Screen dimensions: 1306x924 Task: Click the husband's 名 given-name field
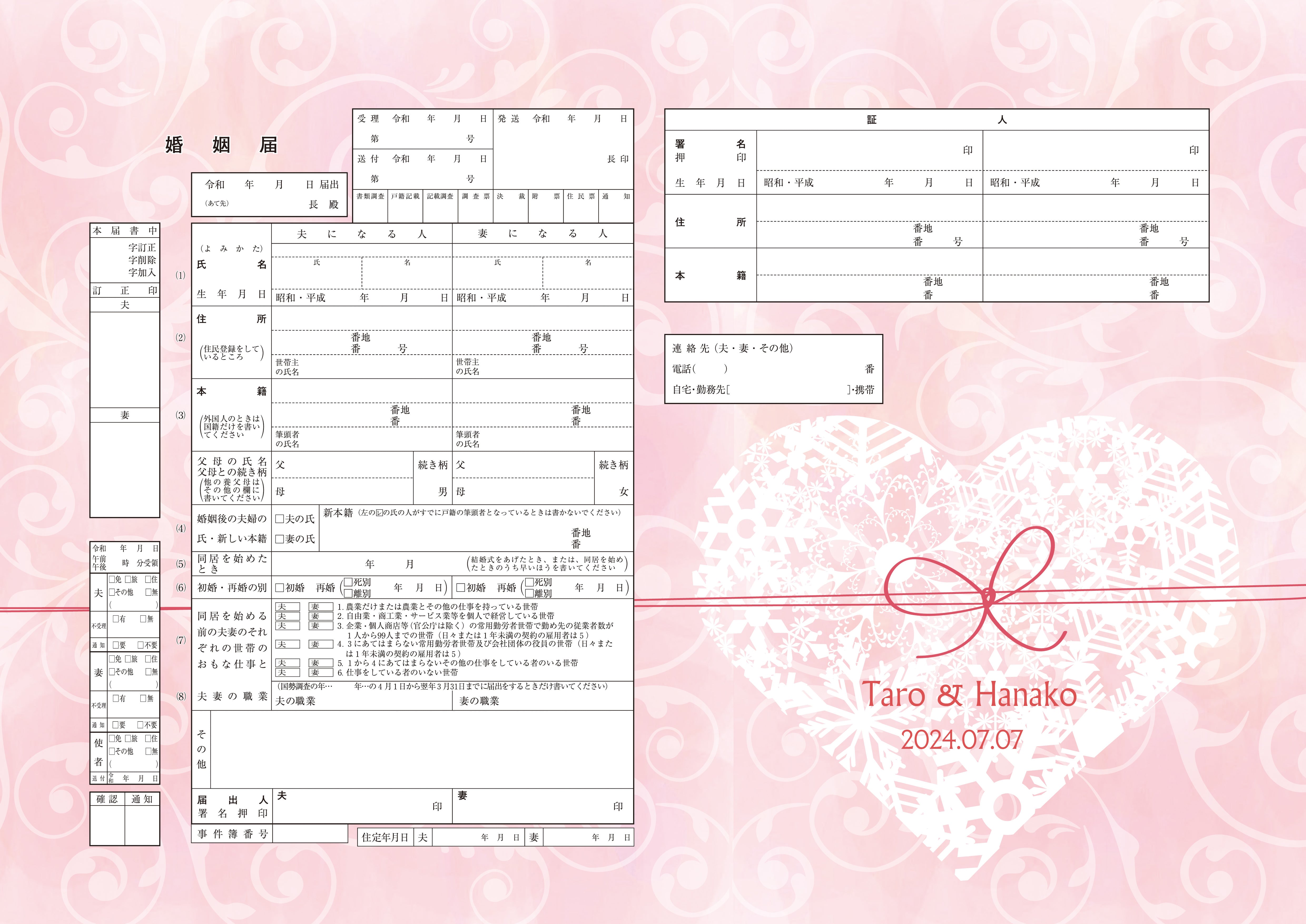[x=407, y=273]
